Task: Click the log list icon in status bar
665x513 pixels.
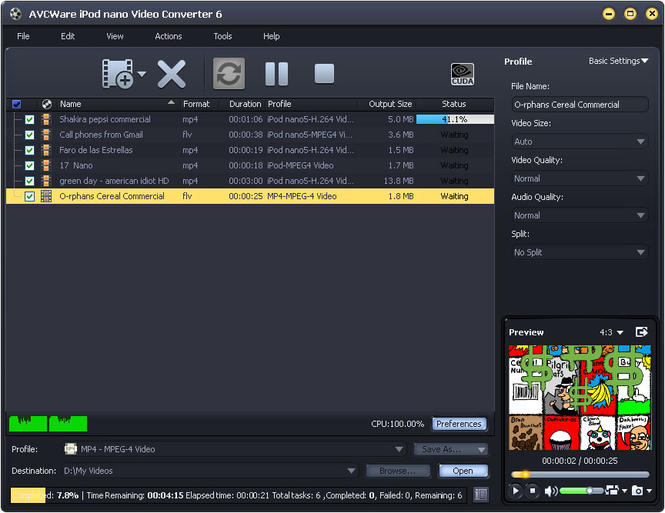Action: tap(481, 494)
